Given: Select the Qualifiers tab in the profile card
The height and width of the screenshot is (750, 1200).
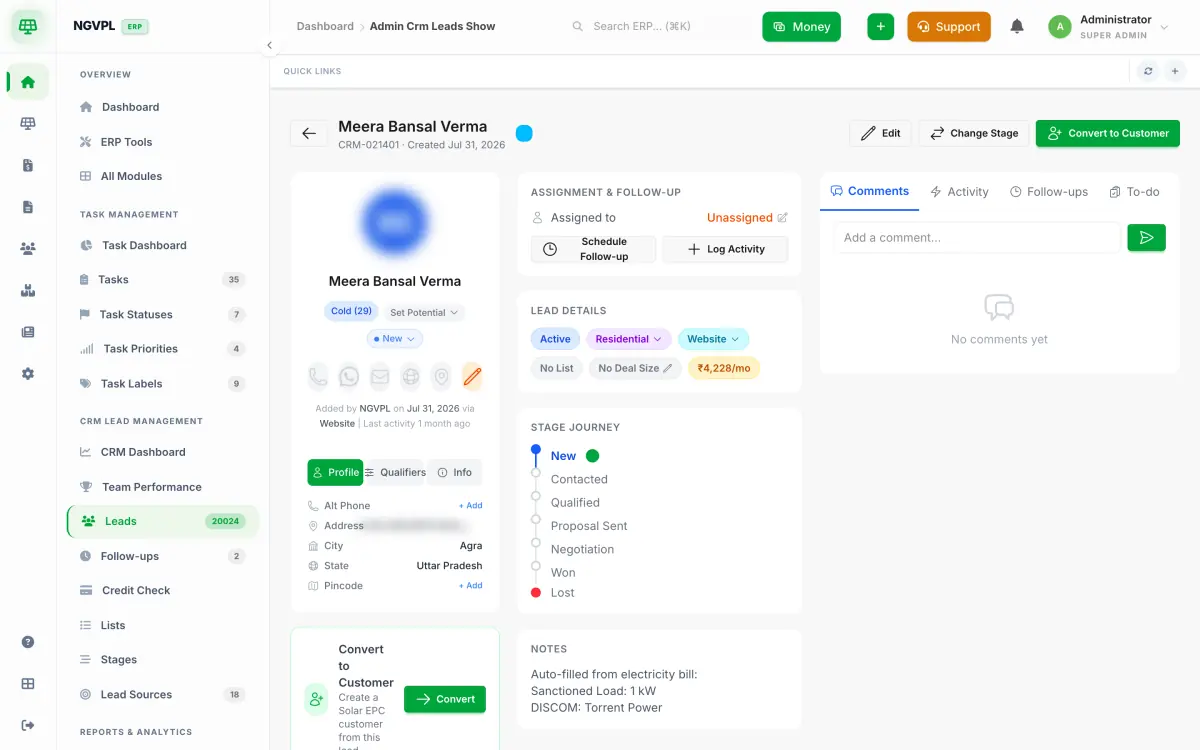Looking at the screenshot, I should (395, 473).
